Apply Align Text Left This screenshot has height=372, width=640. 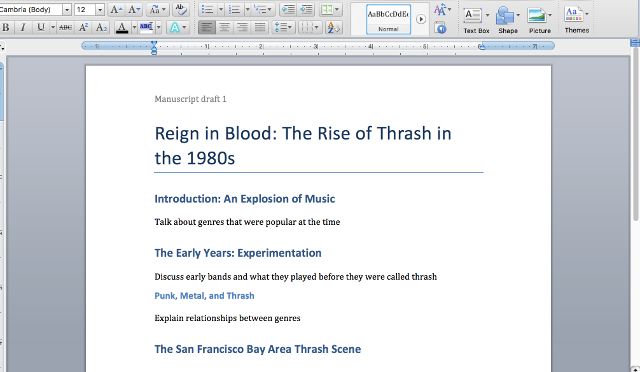[x=207, y=27]
